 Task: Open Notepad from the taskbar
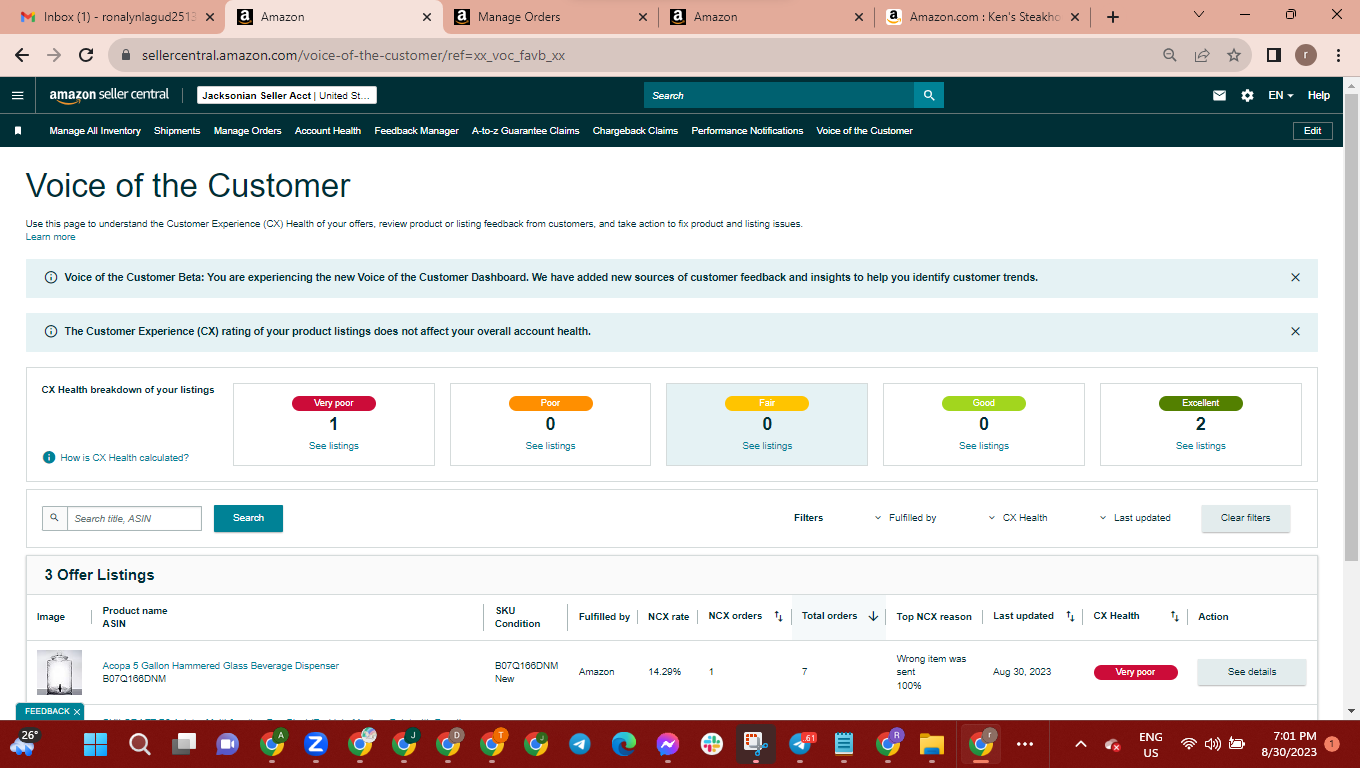click(843, 744)
